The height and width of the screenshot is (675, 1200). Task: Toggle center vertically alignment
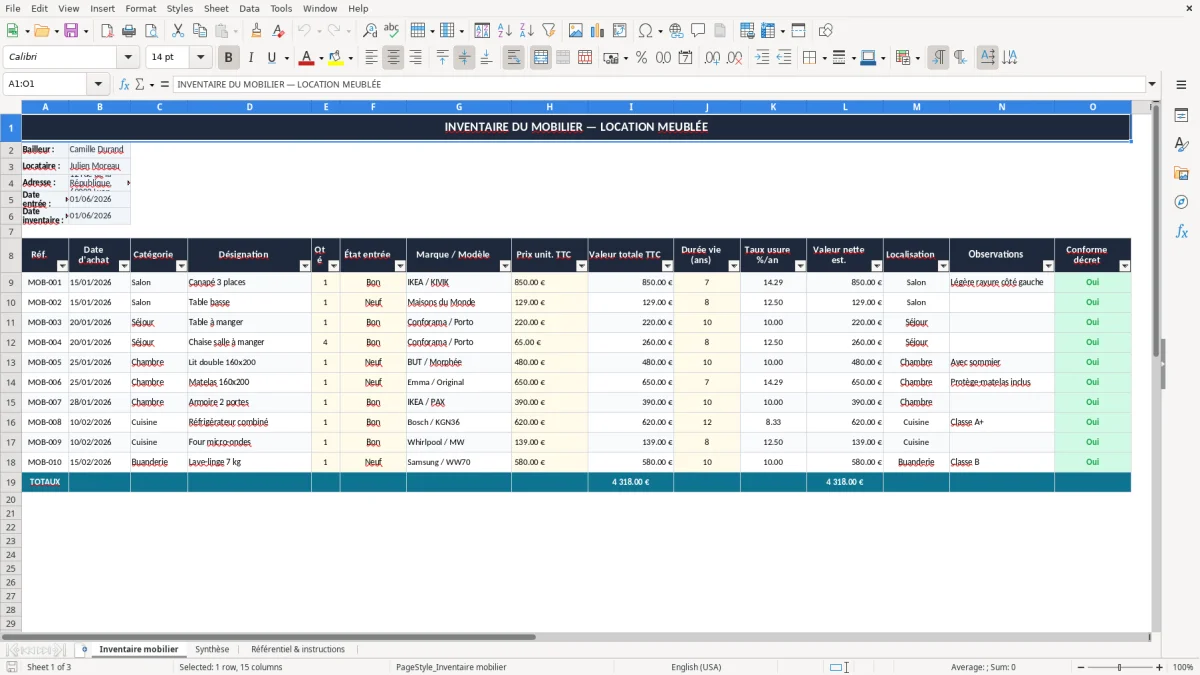point(464,58)
